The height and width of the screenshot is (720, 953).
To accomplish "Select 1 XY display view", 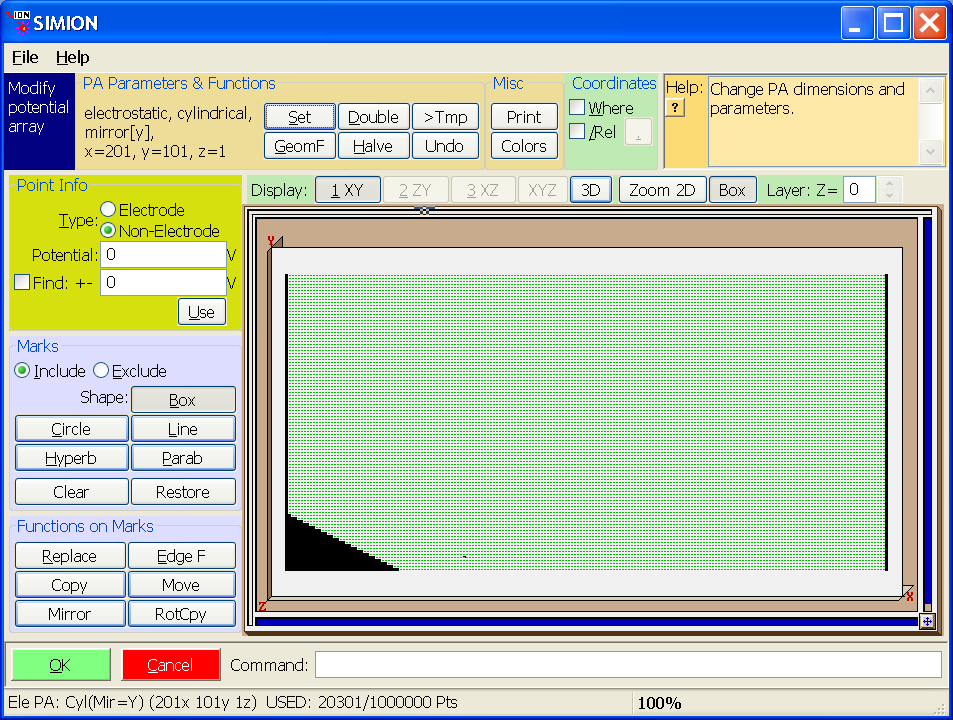I will pos(348,190).
